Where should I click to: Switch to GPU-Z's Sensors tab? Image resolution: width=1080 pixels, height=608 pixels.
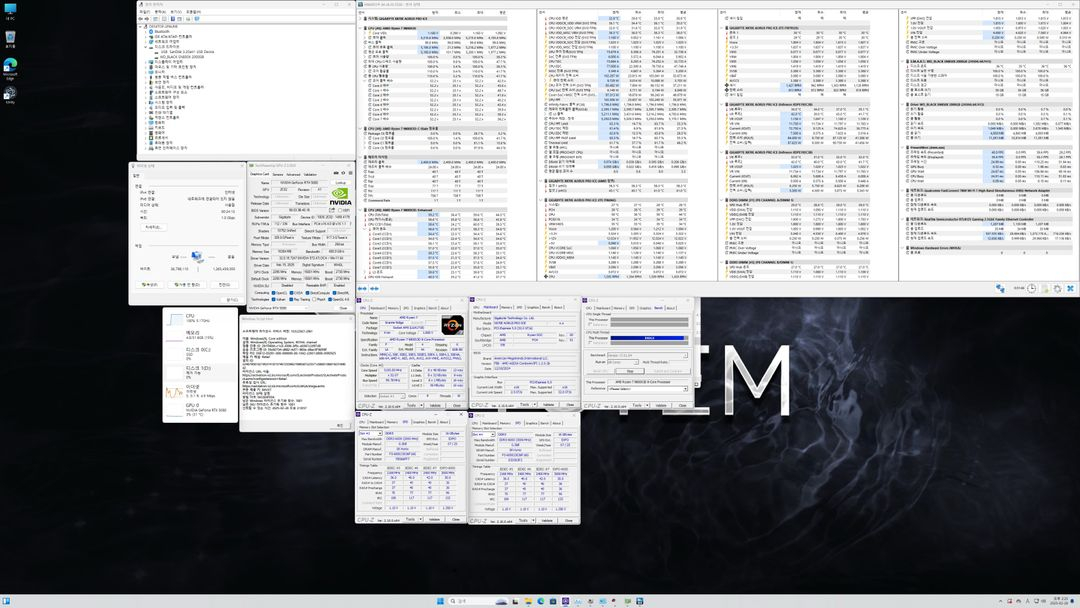(279, 174)
